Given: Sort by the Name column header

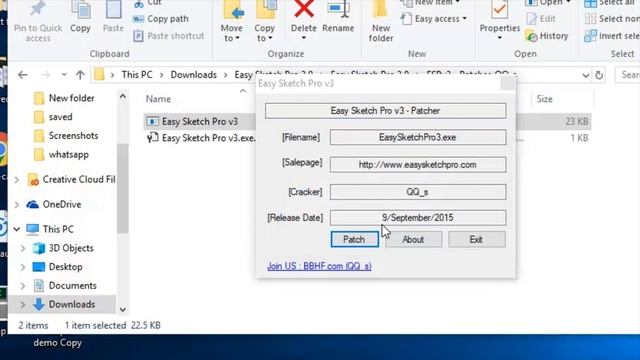Looking at the screenshot, I should click(x=158, y=99).
